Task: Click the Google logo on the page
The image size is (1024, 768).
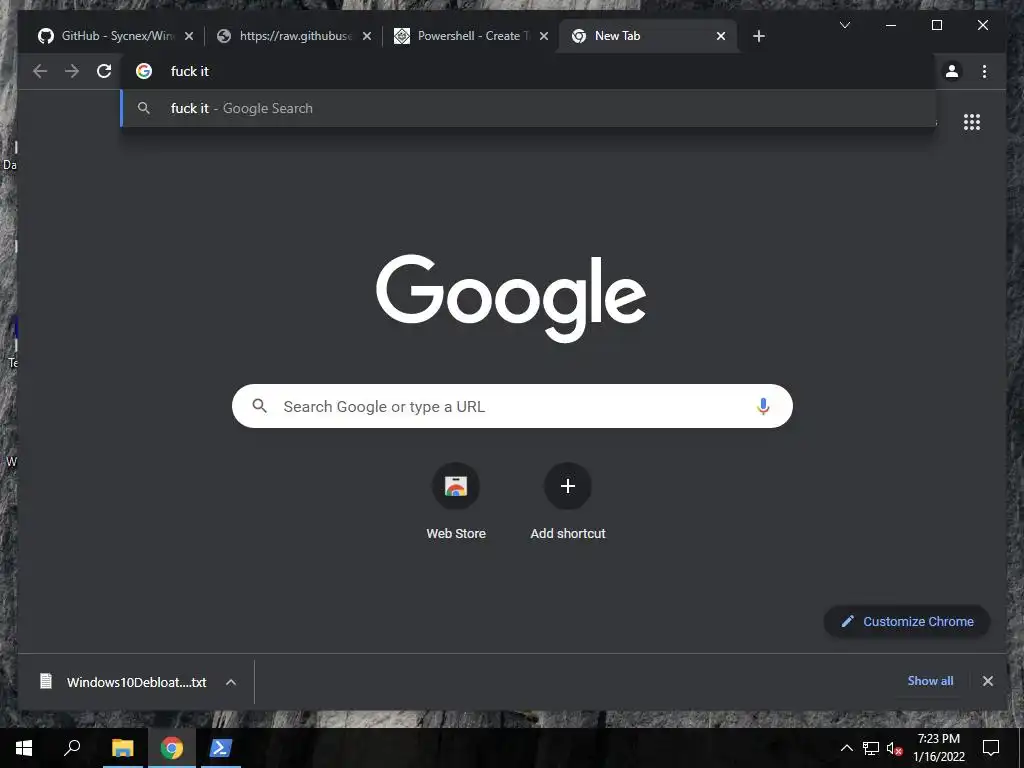Action: pos(511,298)
